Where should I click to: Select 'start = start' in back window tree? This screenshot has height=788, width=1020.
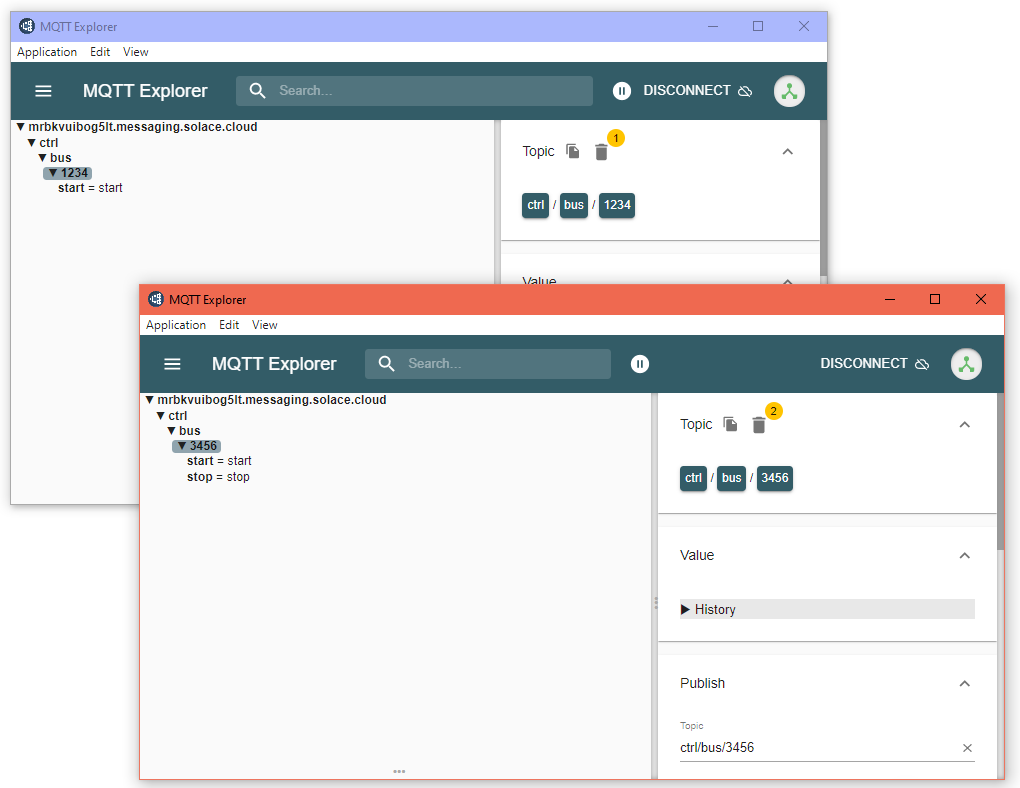click(90, 188)
